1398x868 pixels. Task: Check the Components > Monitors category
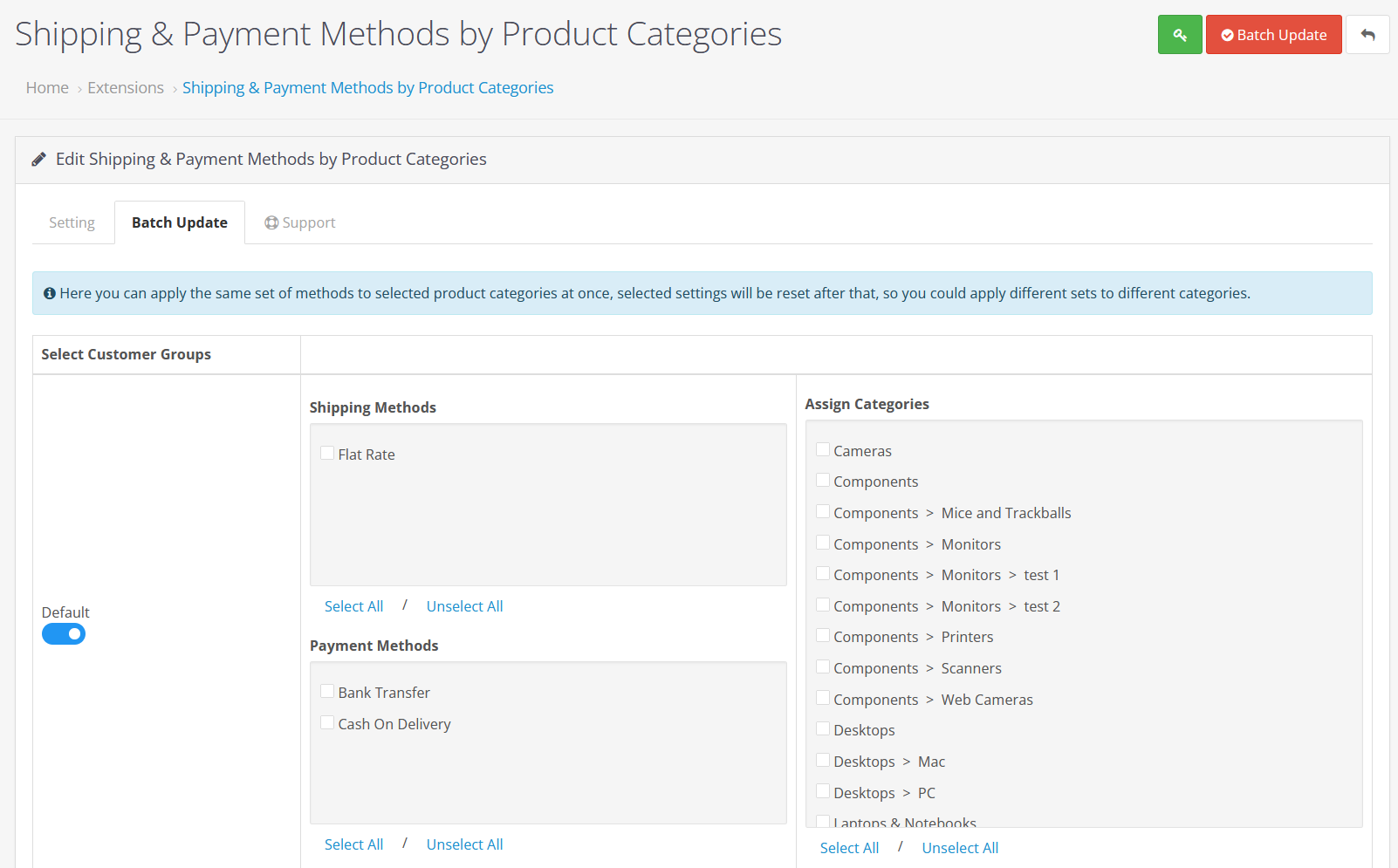tap(823, 543)
